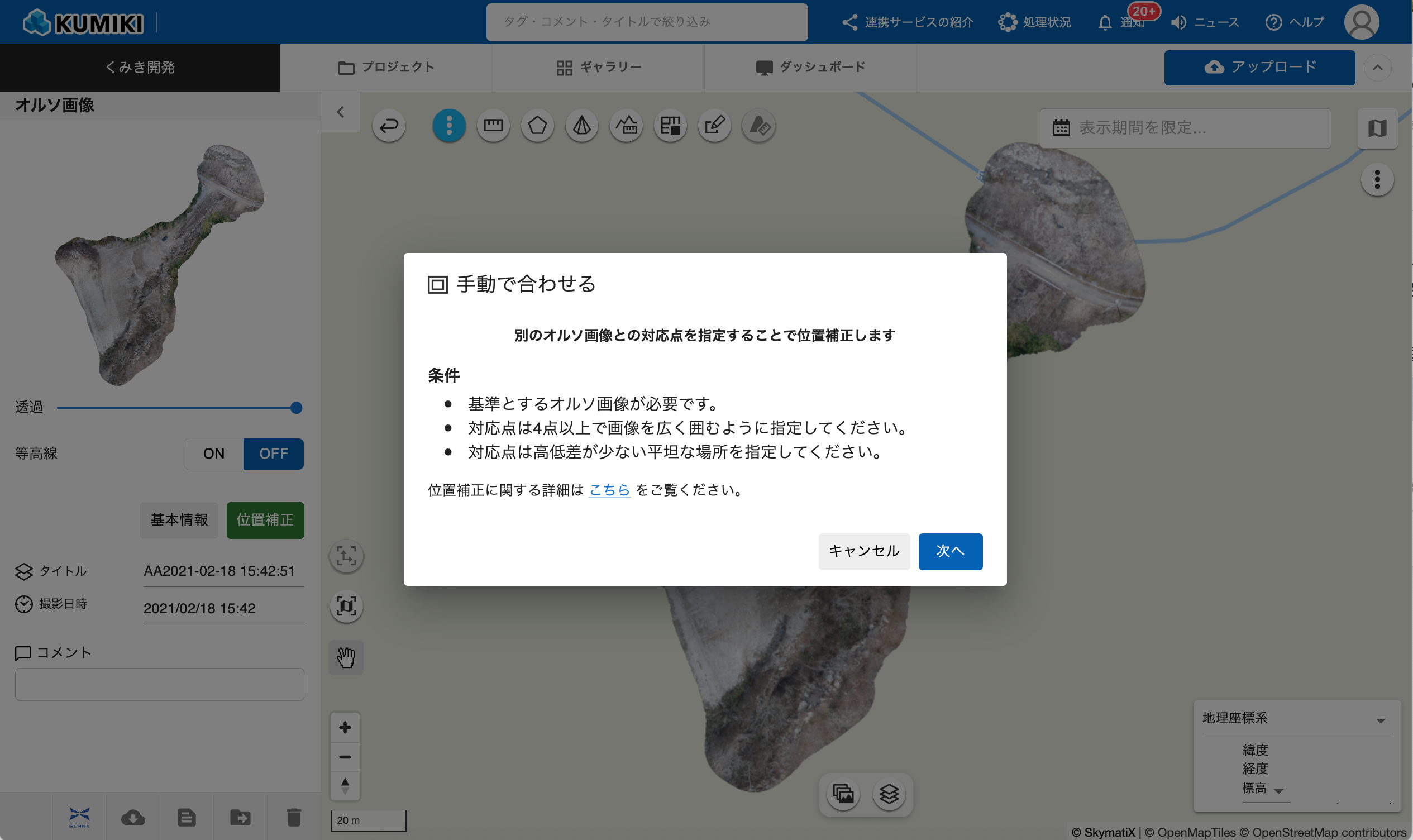Open the ギャラリー tab
This screenshot has height=840, width=1413.
click(598, 68)
